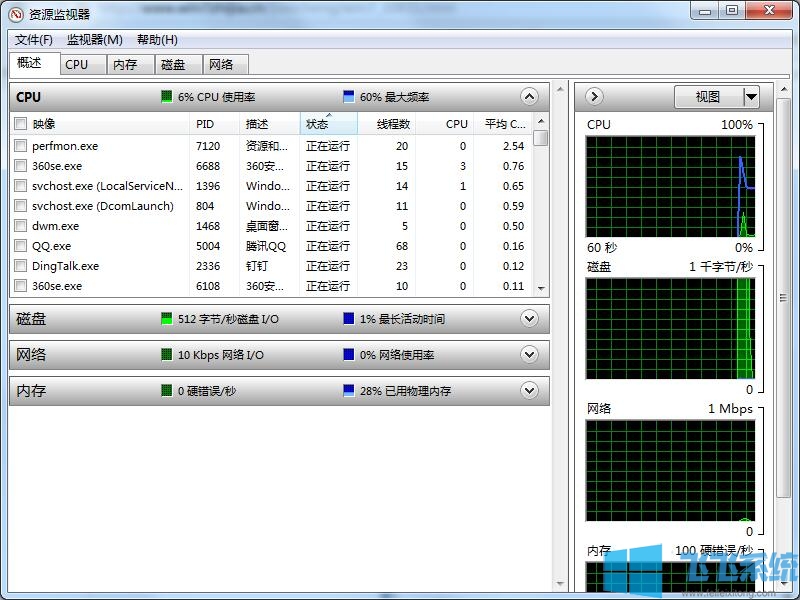Click the green hard faults per second icon
The height and width of the screenshot is (600, 800).
pos(167,391)
